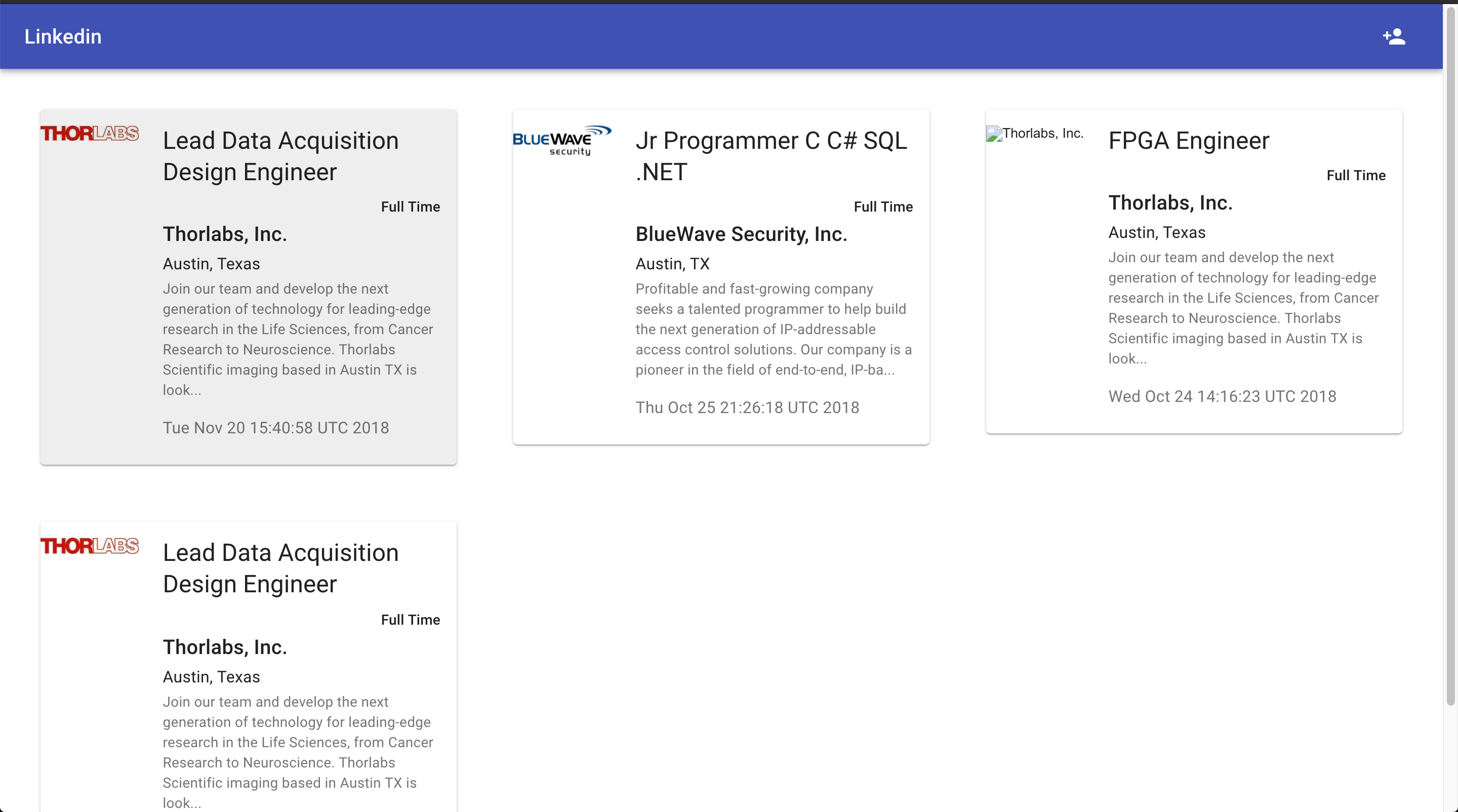Click BlueWave Security, Inc. company name
1458x812 pixels.
(741, 234)
